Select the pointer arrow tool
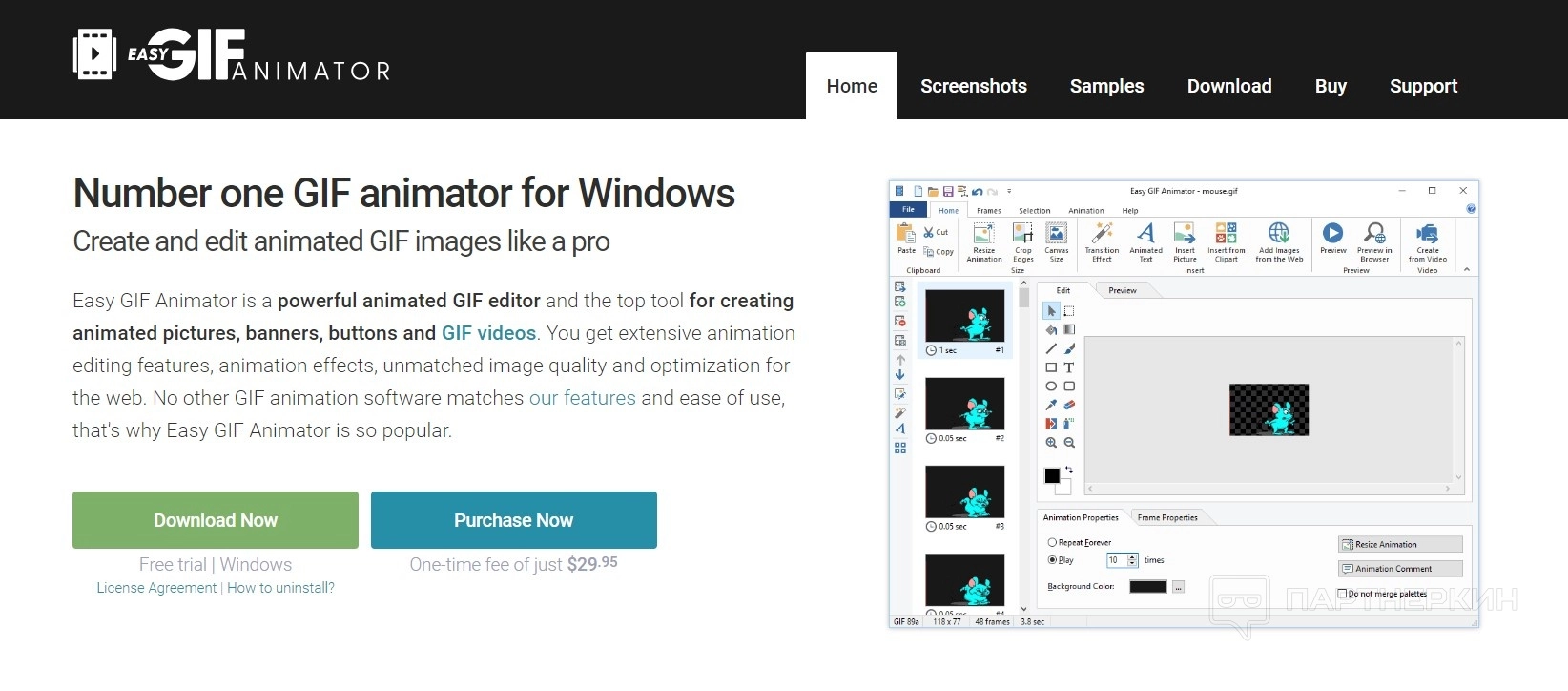 (1051, 311)
